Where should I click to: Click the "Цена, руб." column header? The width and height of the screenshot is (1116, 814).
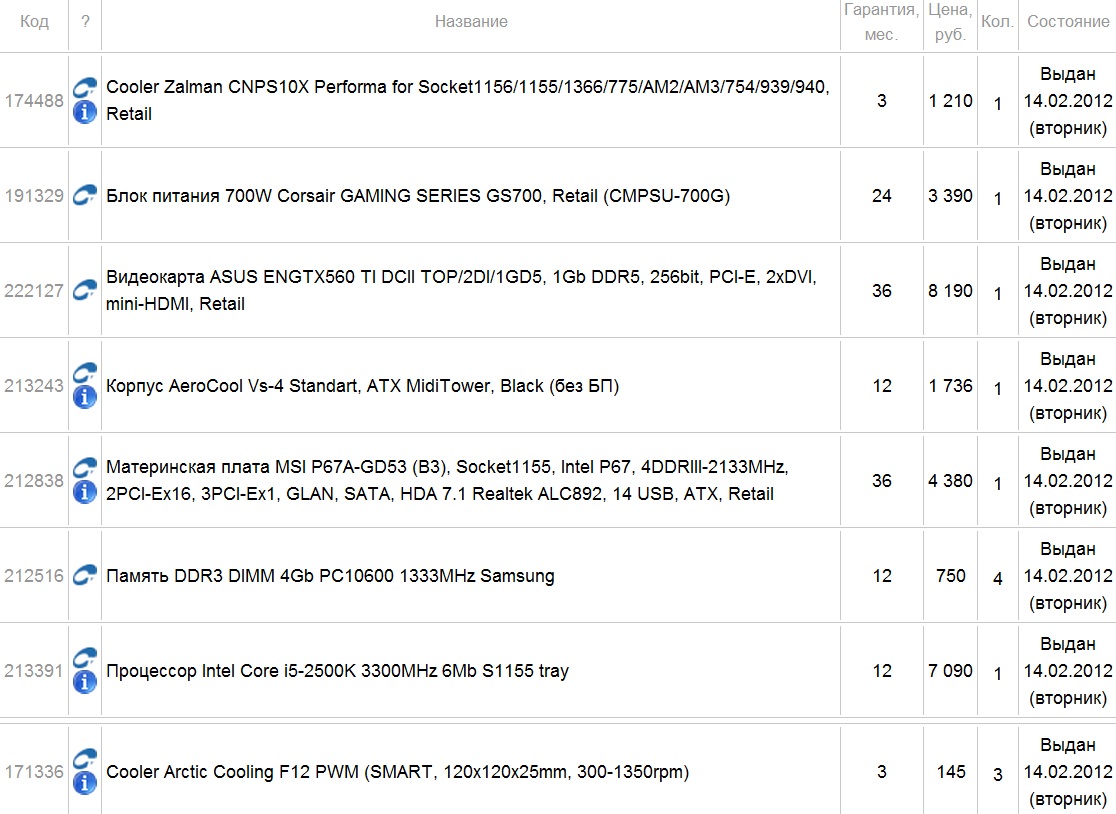[949, 23]
